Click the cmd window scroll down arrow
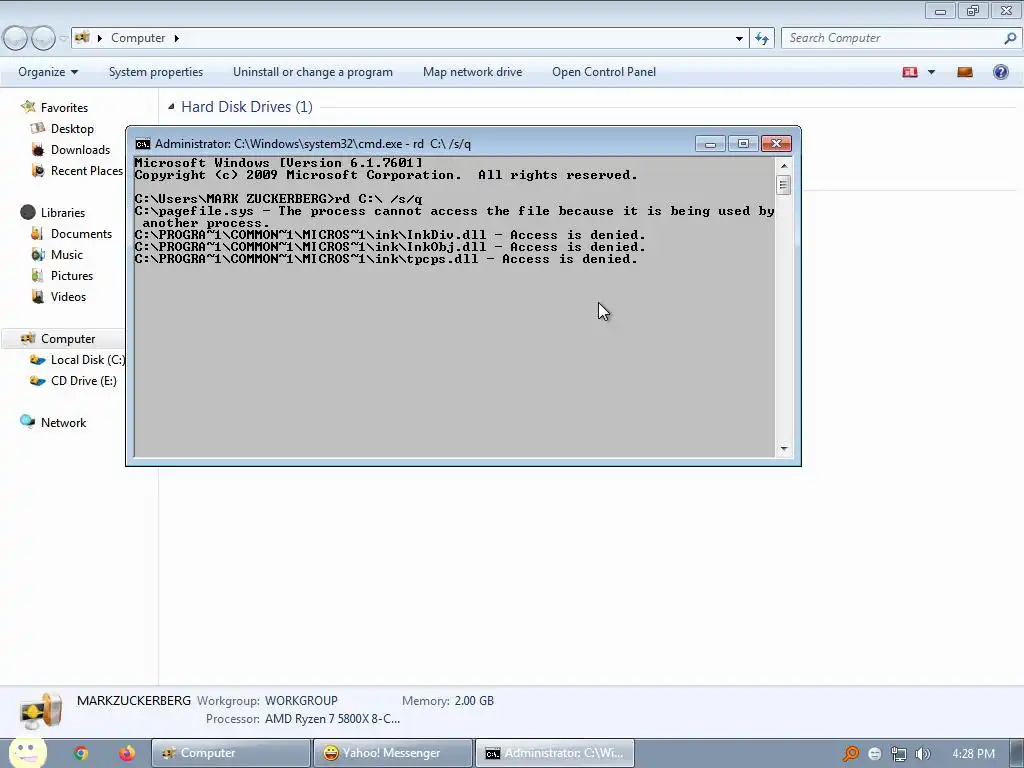The width and height of the screenshot is (1024, 768). point(784,449)
